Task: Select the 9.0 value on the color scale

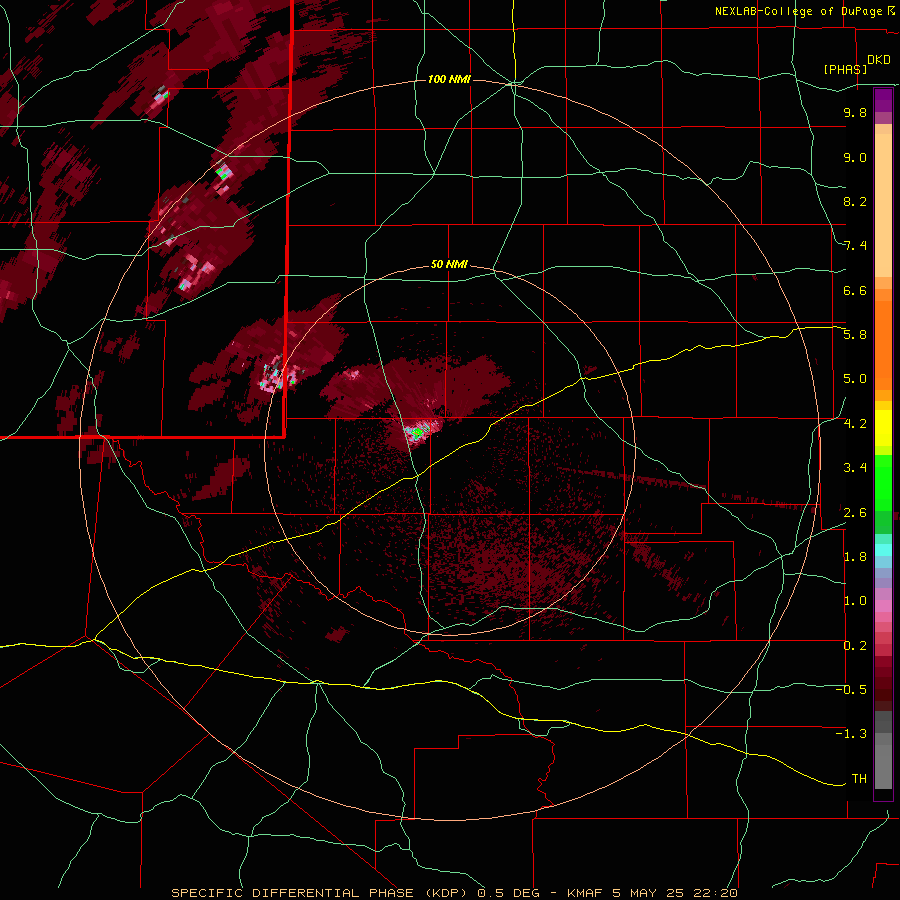Action: pos(855,157)
